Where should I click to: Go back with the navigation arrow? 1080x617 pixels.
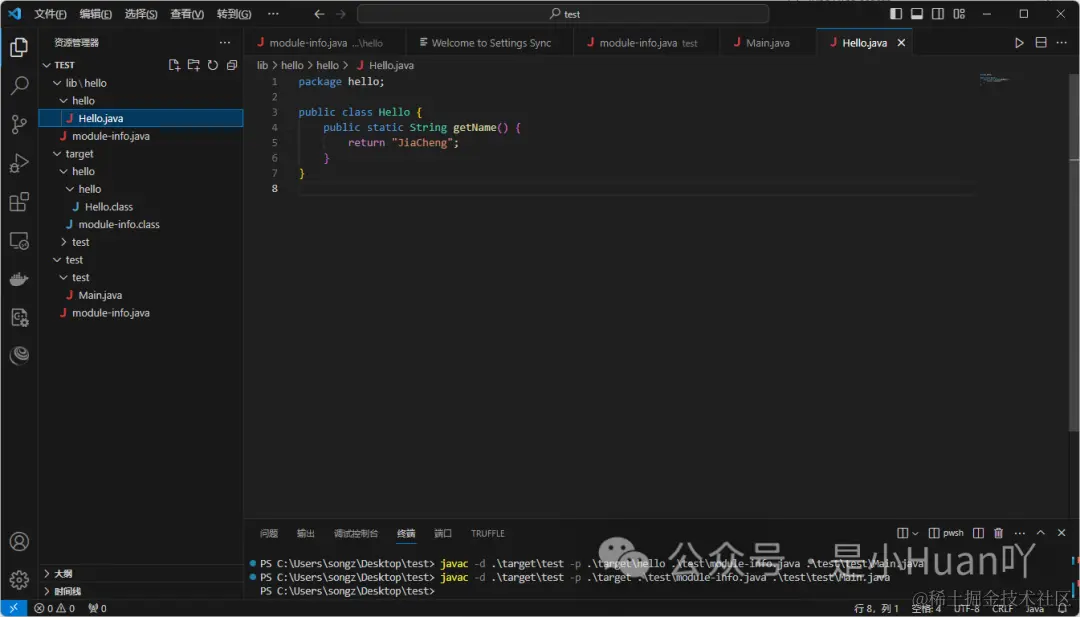[319, 14]
